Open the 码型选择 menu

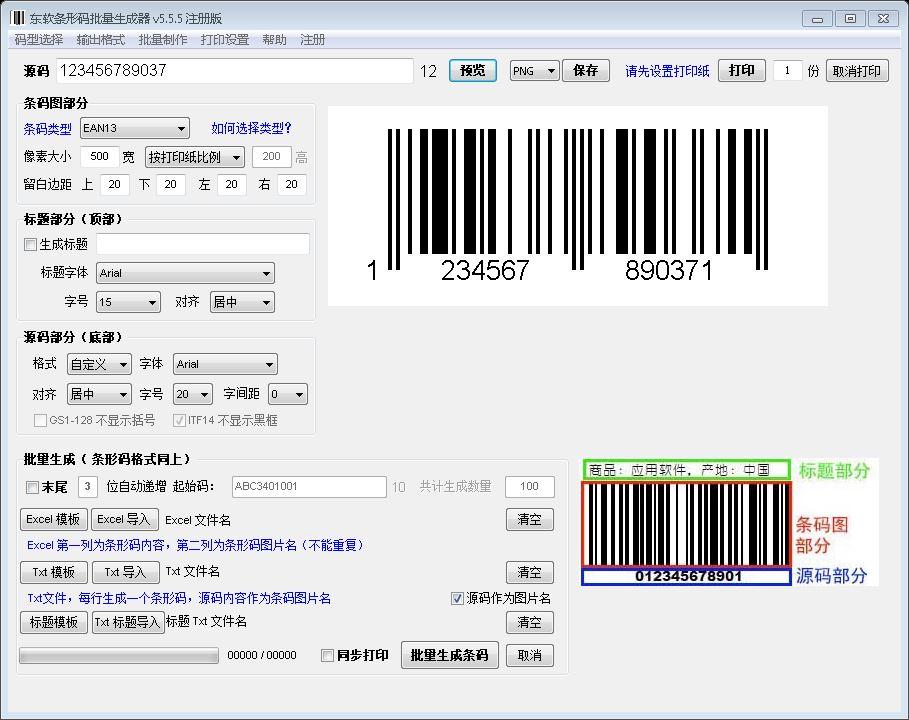[x=39, y=39]
